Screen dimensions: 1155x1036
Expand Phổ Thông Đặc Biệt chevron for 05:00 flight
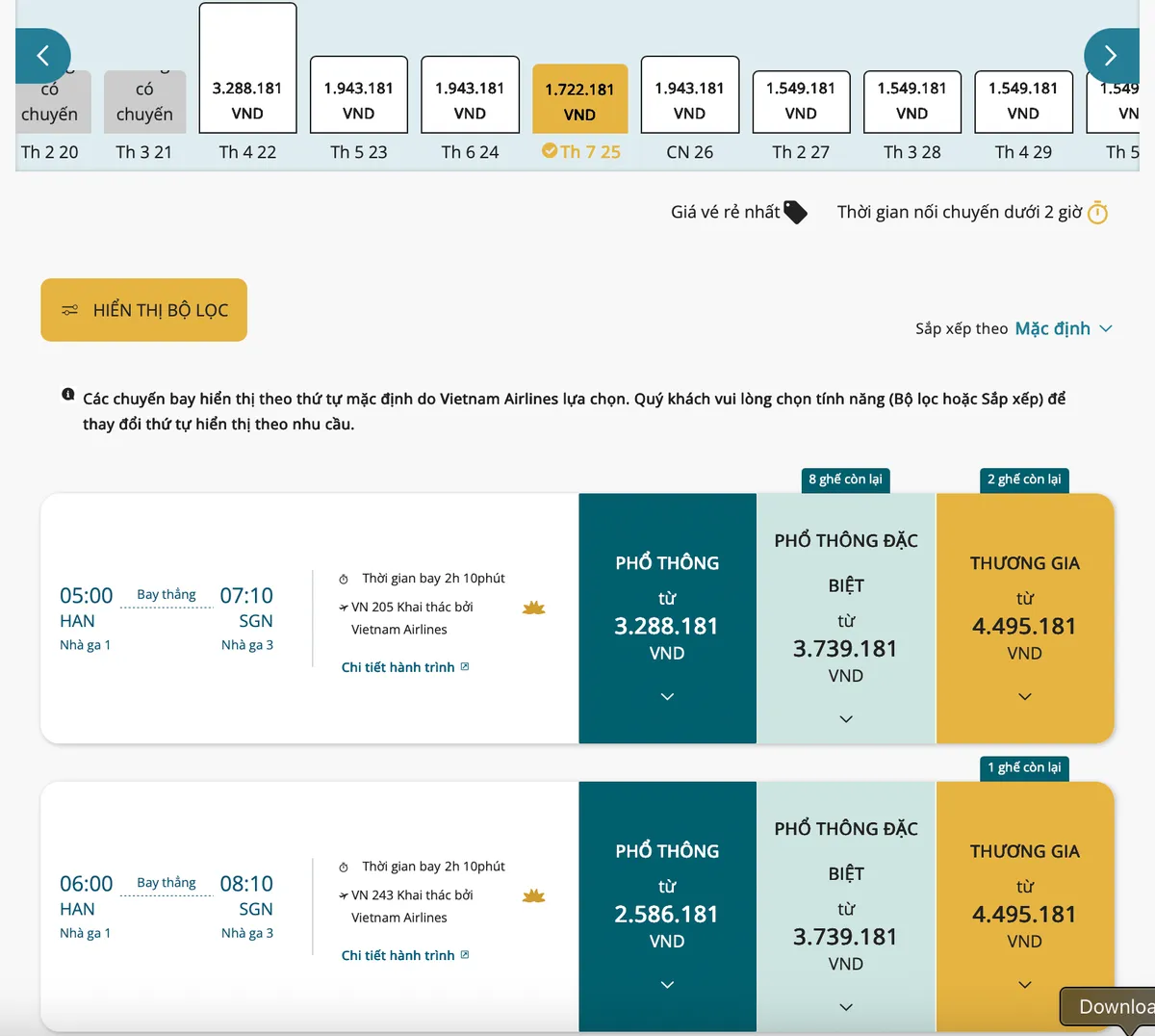point(846,719)
